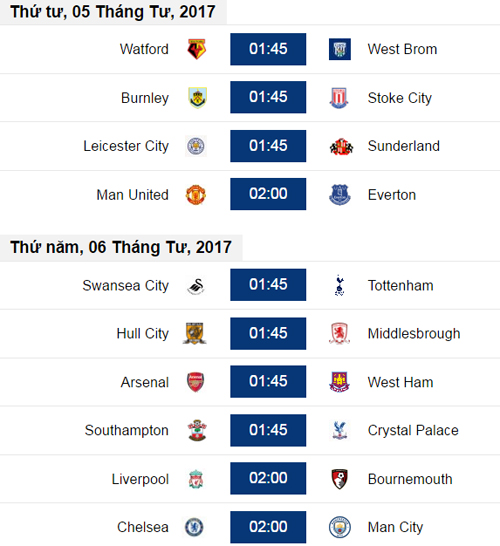Click the Manchester United crest

[196, 195]
